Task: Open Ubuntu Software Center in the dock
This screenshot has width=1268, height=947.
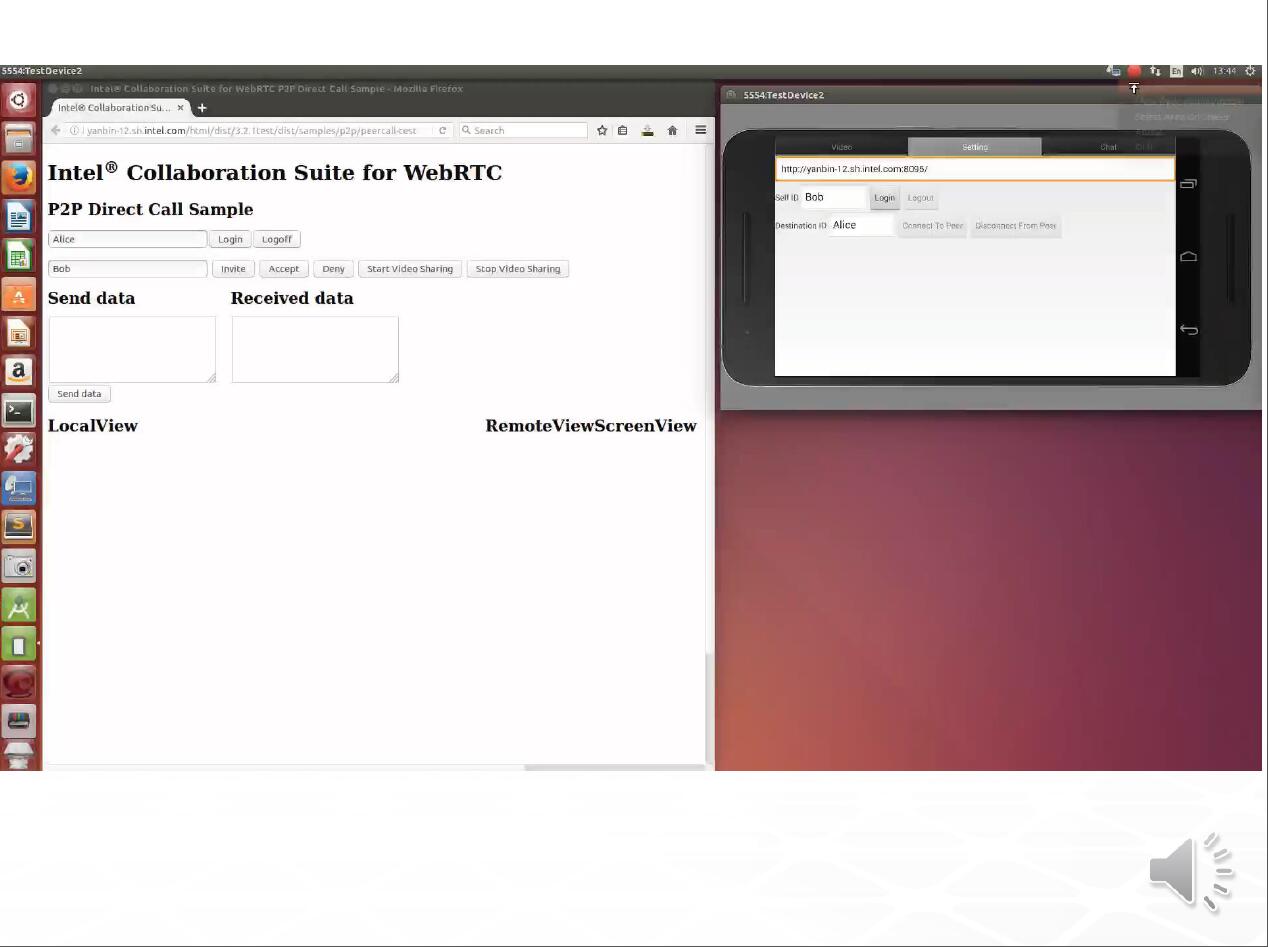Action: pyautogui.click(x=19, y=294)
